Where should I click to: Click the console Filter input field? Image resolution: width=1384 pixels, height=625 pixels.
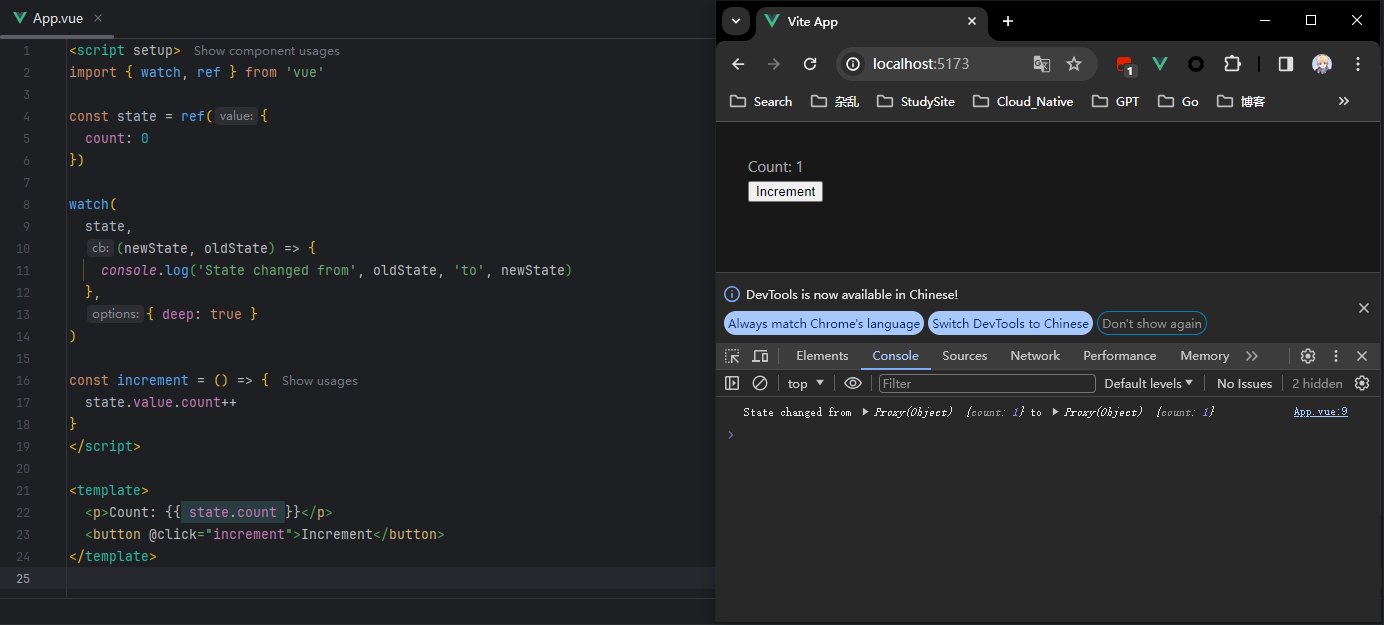[x=987, y=383]
